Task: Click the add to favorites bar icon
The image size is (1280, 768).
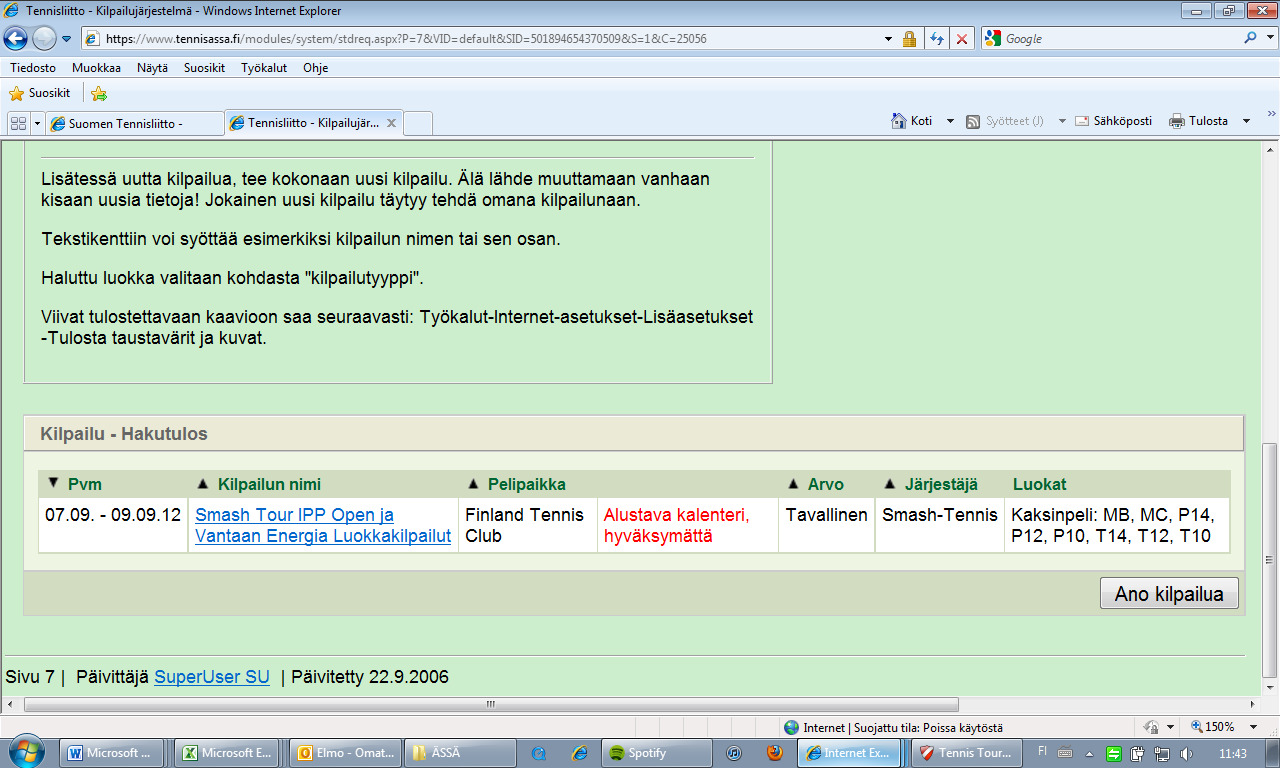Action: [x=98, y=93]
